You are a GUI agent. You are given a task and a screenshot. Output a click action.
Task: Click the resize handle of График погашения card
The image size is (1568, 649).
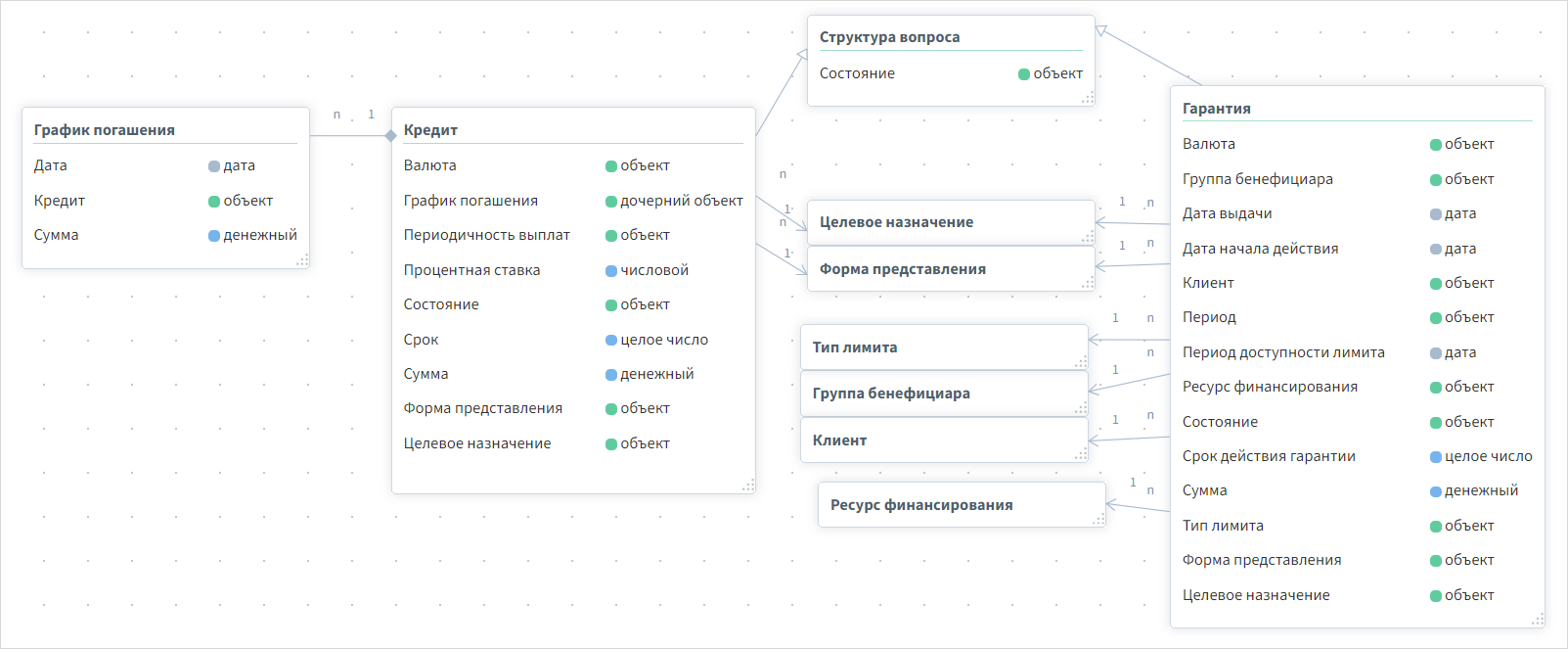coord(302,260)
